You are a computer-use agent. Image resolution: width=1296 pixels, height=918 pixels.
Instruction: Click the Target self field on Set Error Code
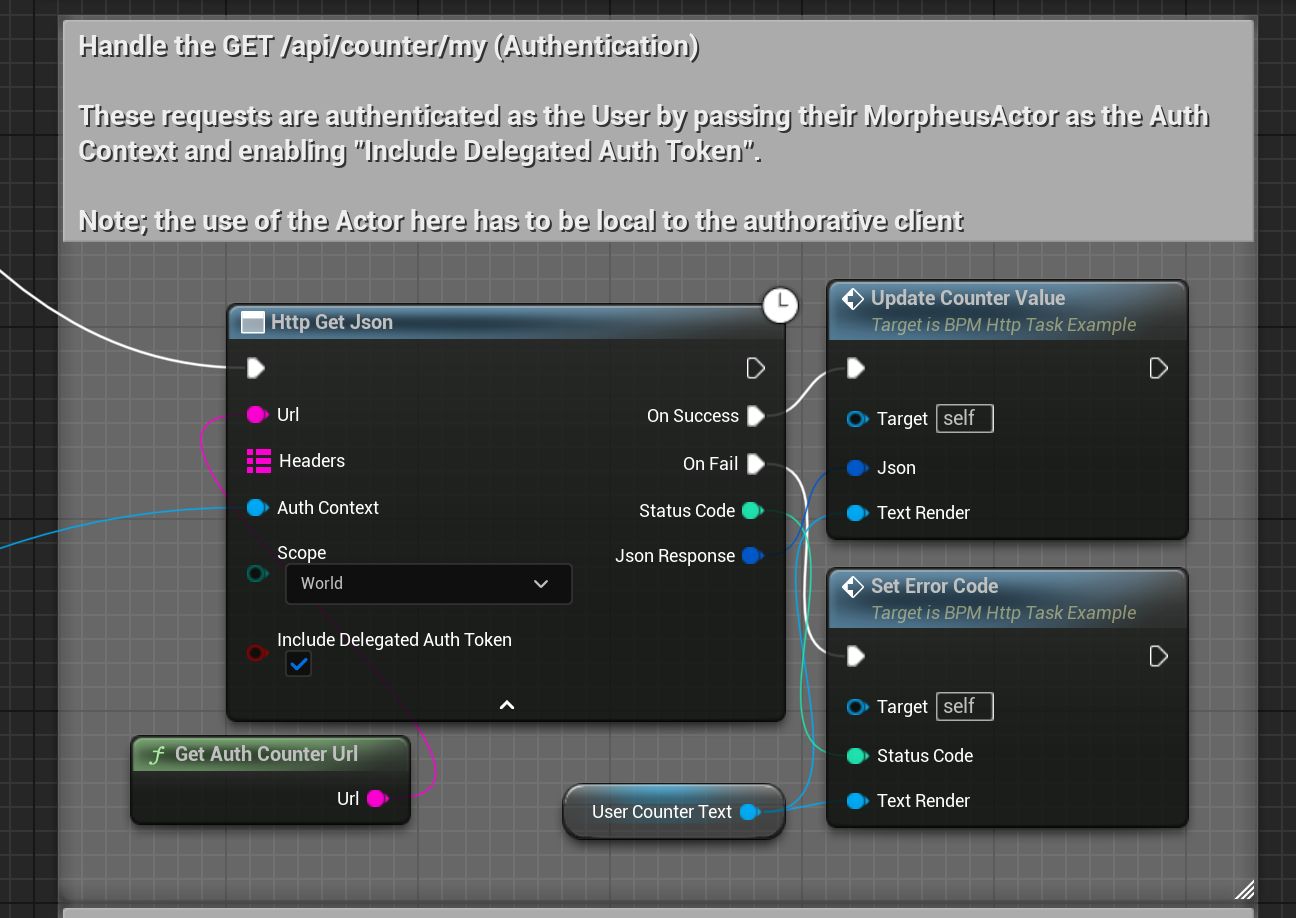click(964, 707)
